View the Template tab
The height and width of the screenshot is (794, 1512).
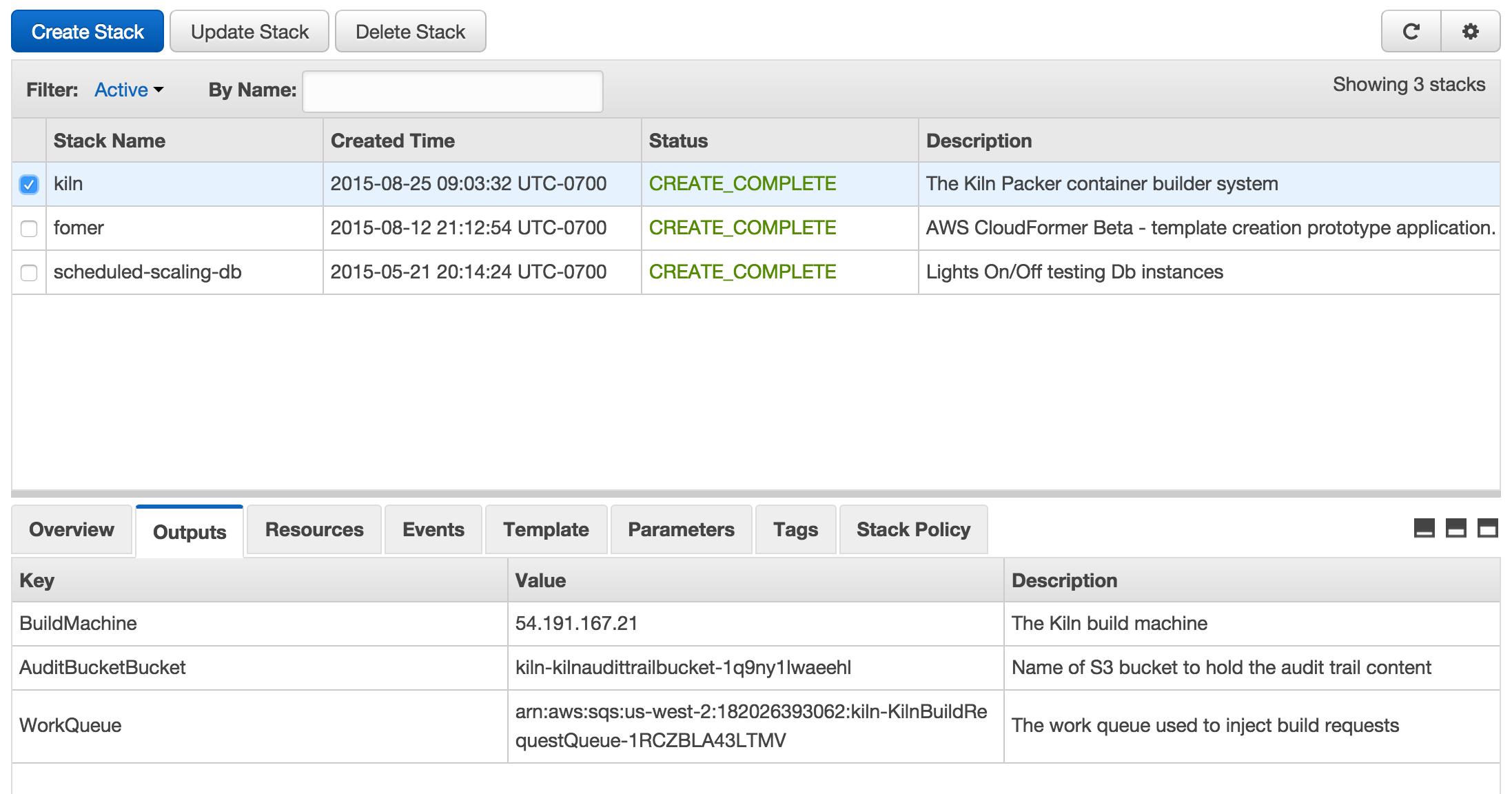(x=546, y=529)
